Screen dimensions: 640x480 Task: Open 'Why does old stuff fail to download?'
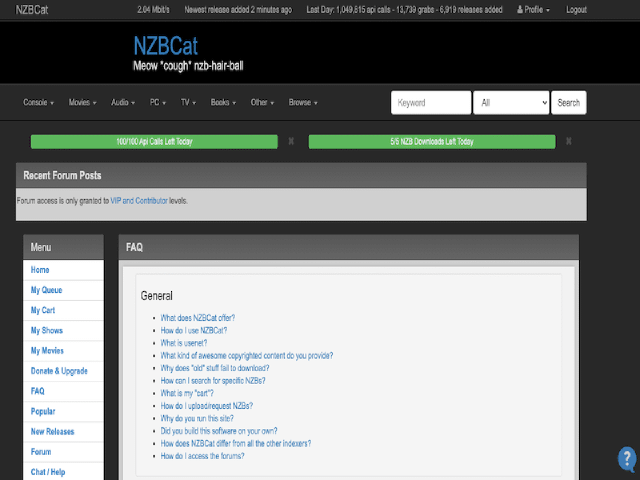click(215, 368)
